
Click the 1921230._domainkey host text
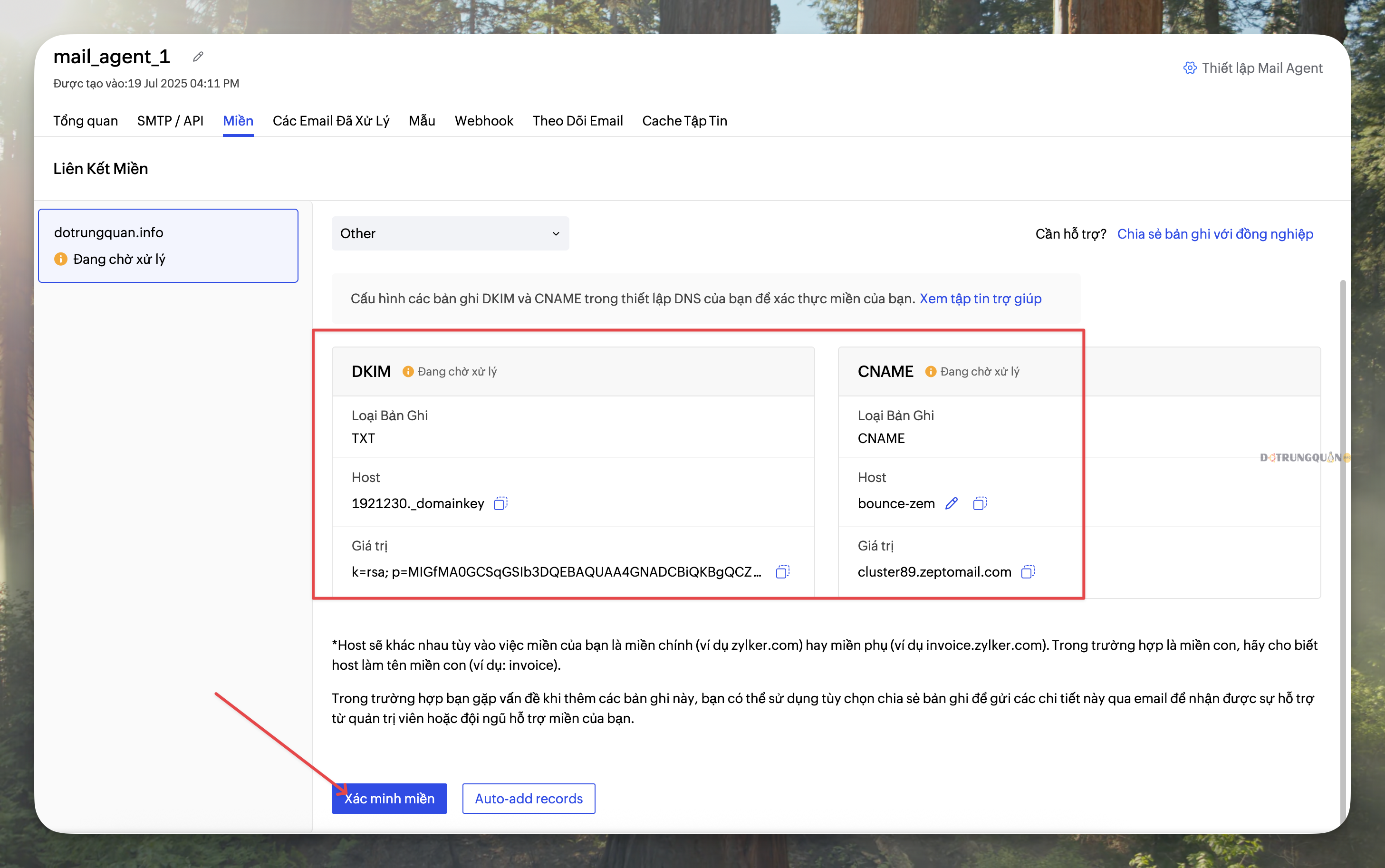pyautogui.click(x=418, y=503)
